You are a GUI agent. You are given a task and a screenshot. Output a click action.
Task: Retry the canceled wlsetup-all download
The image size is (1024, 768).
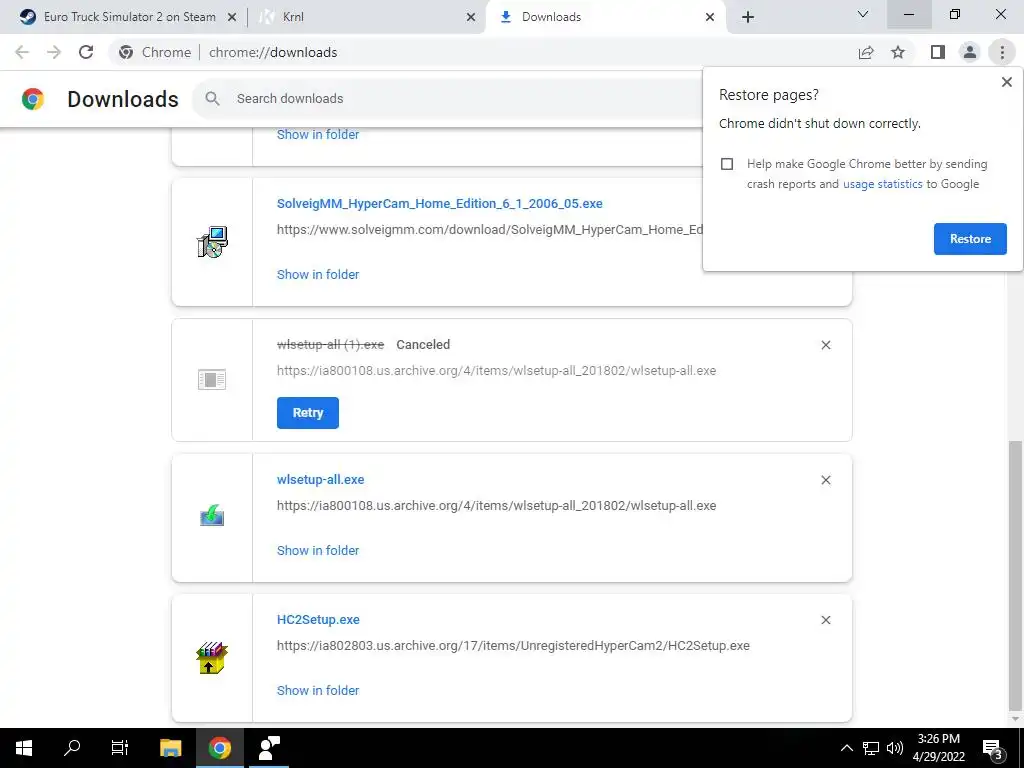pyautogui.click(x=308, y=413)
